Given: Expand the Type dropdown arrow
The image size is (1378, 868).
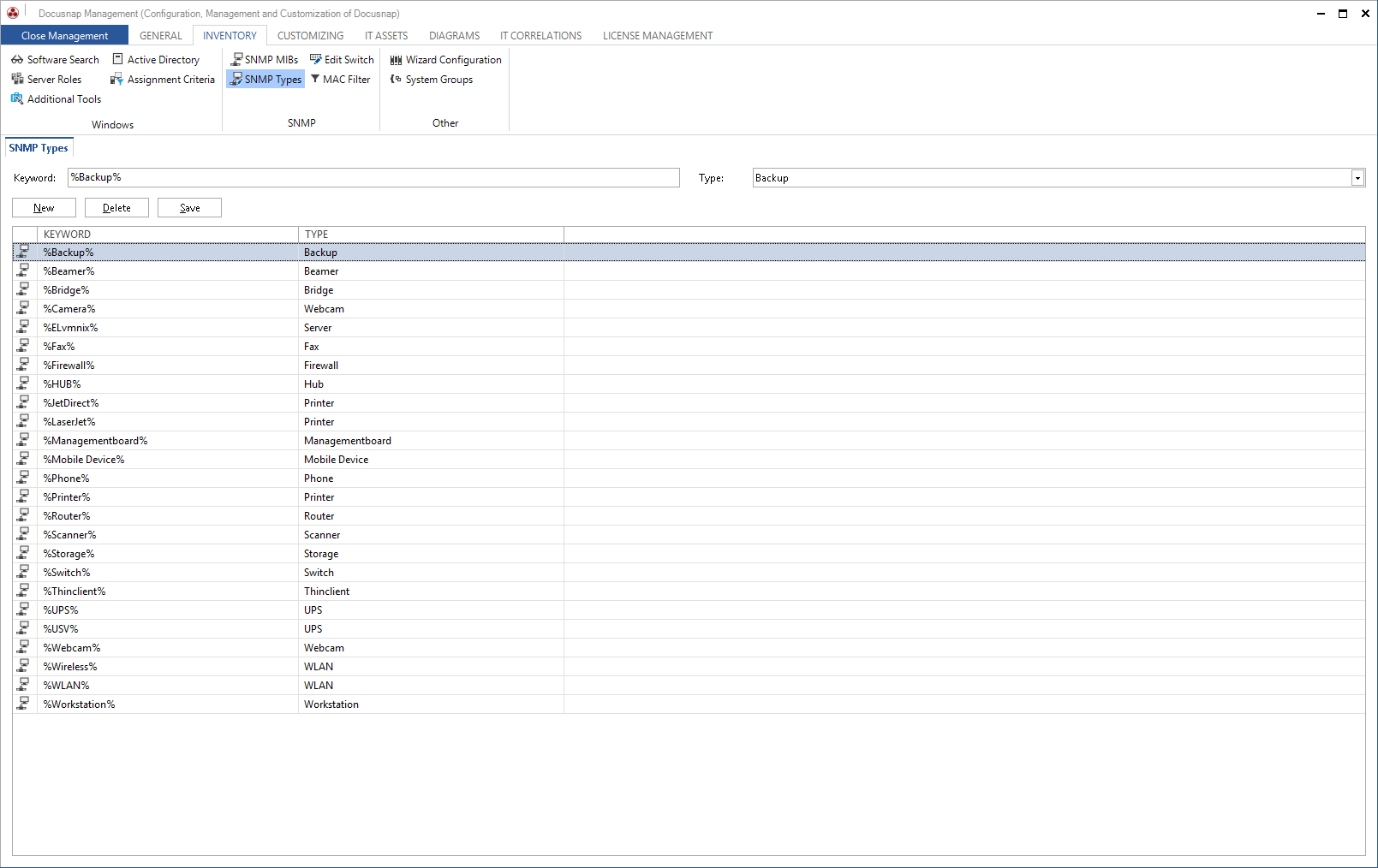Looking at the screenshot, I should (1357, 178).
